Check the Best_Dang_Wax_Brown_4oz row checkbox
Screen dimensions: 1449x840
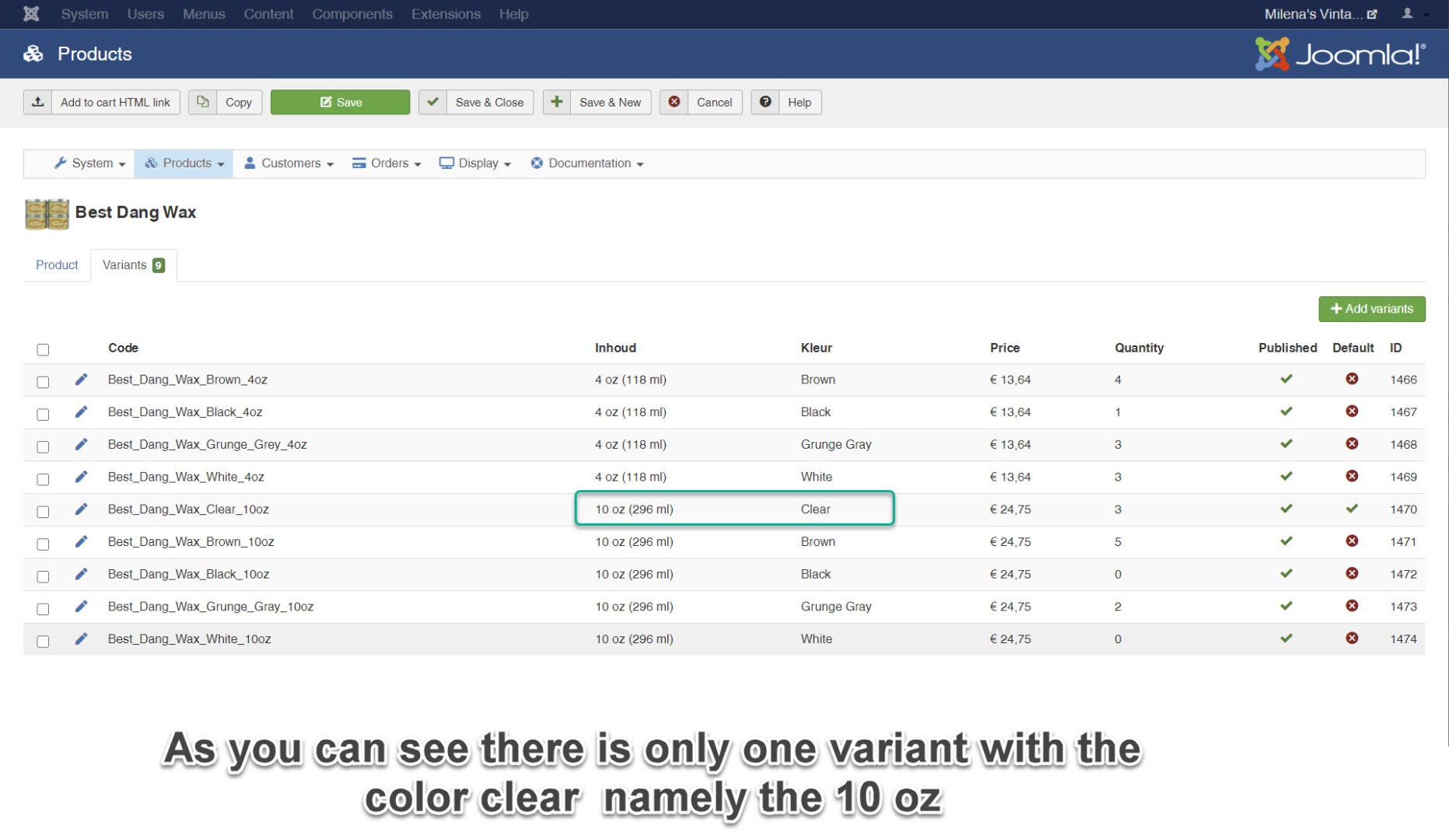43,382
